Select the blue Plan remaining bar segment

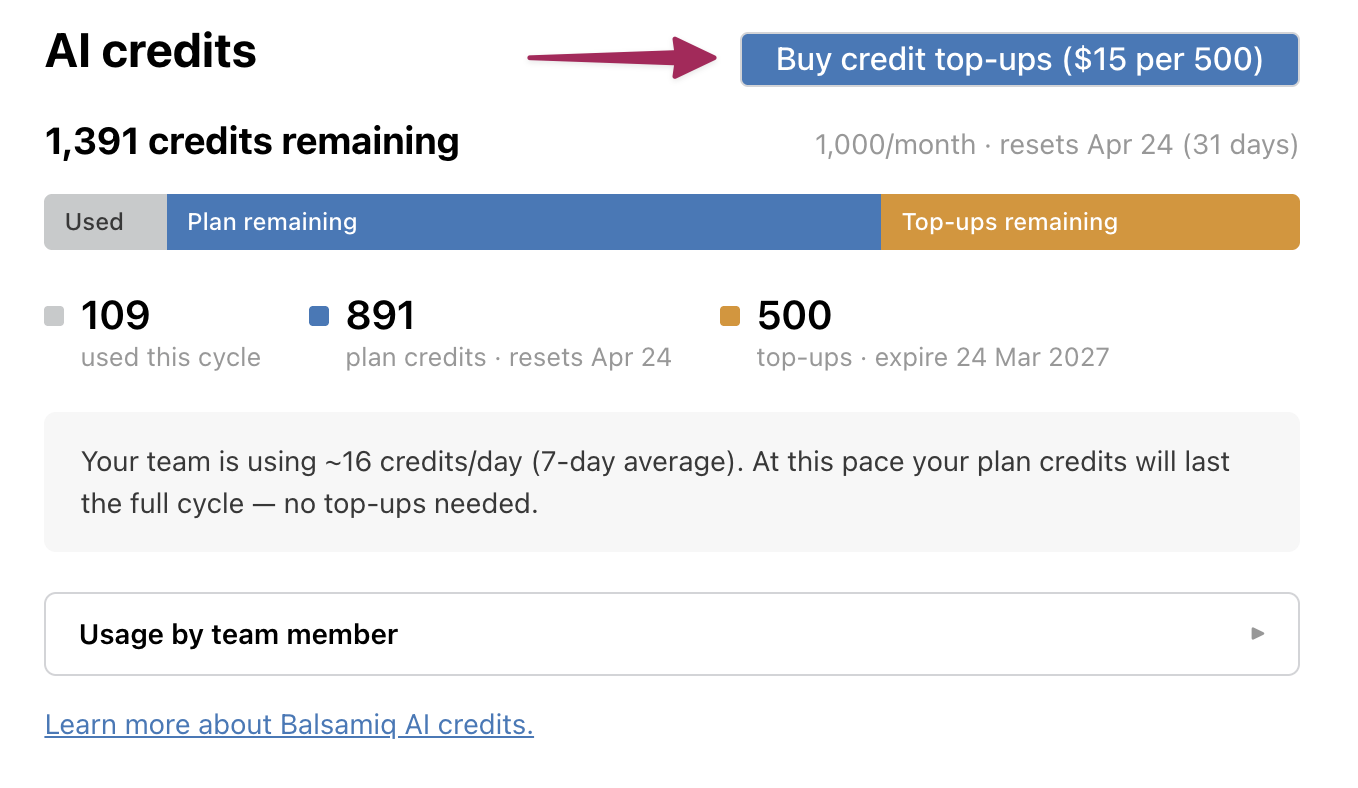click(x=523, y=222)
